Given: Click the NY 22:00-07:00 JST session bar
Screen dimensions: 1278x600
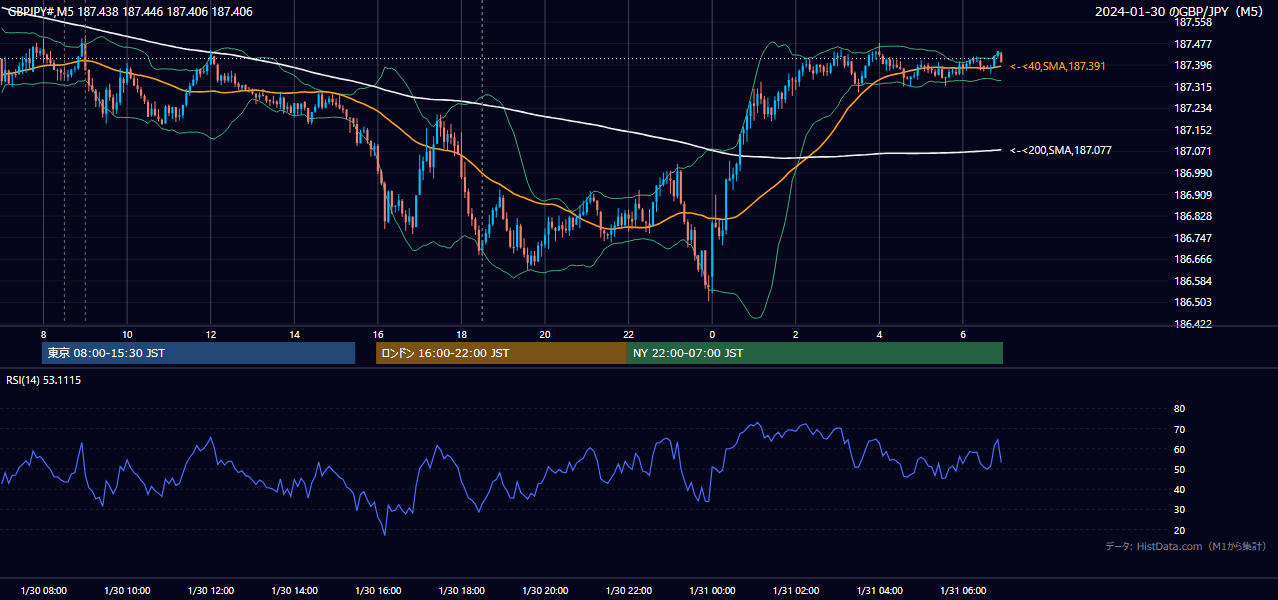Looking at the screenshot, I should [815, 353].
